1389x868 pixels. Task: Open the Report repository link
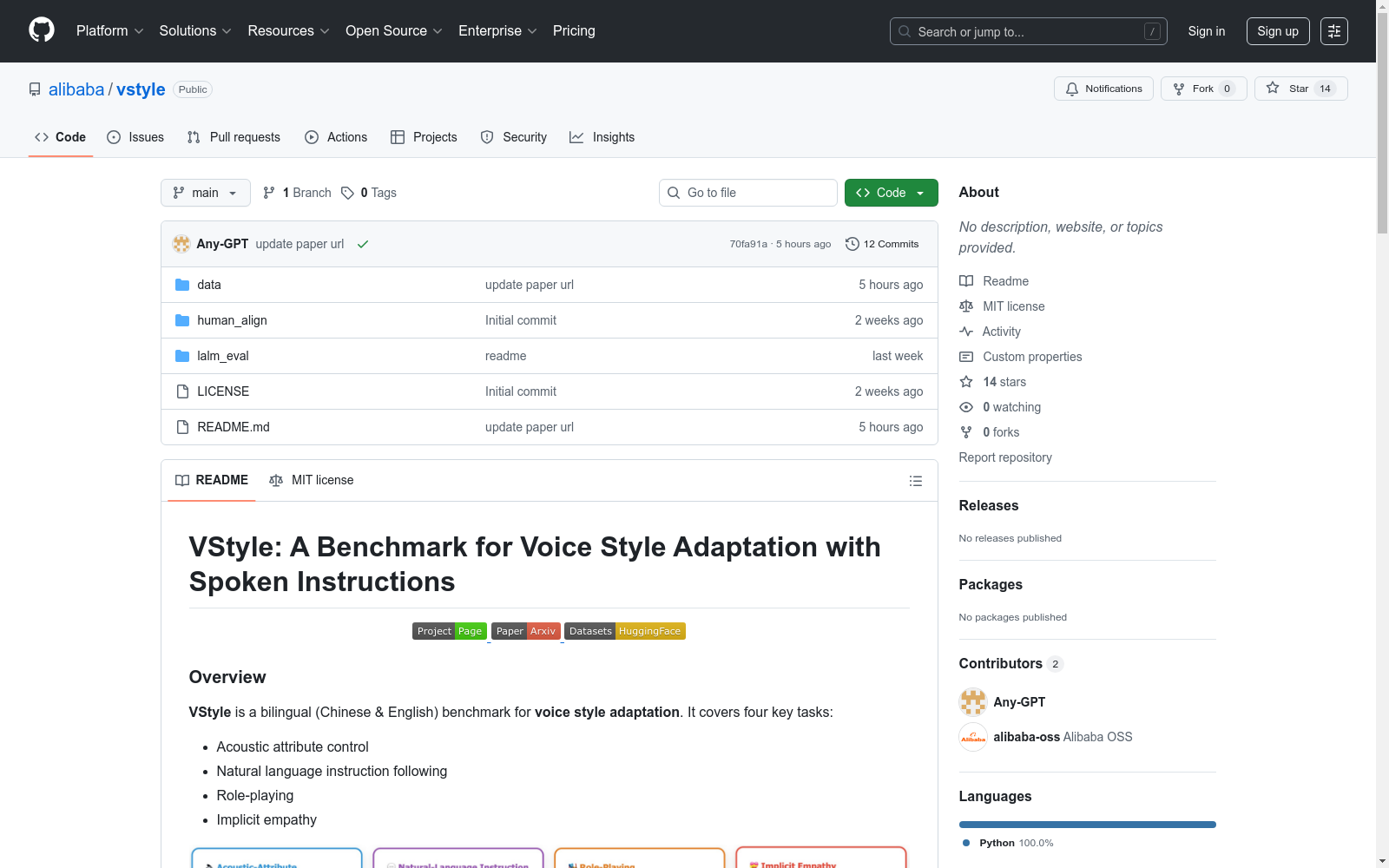[x=1004, y=457]
